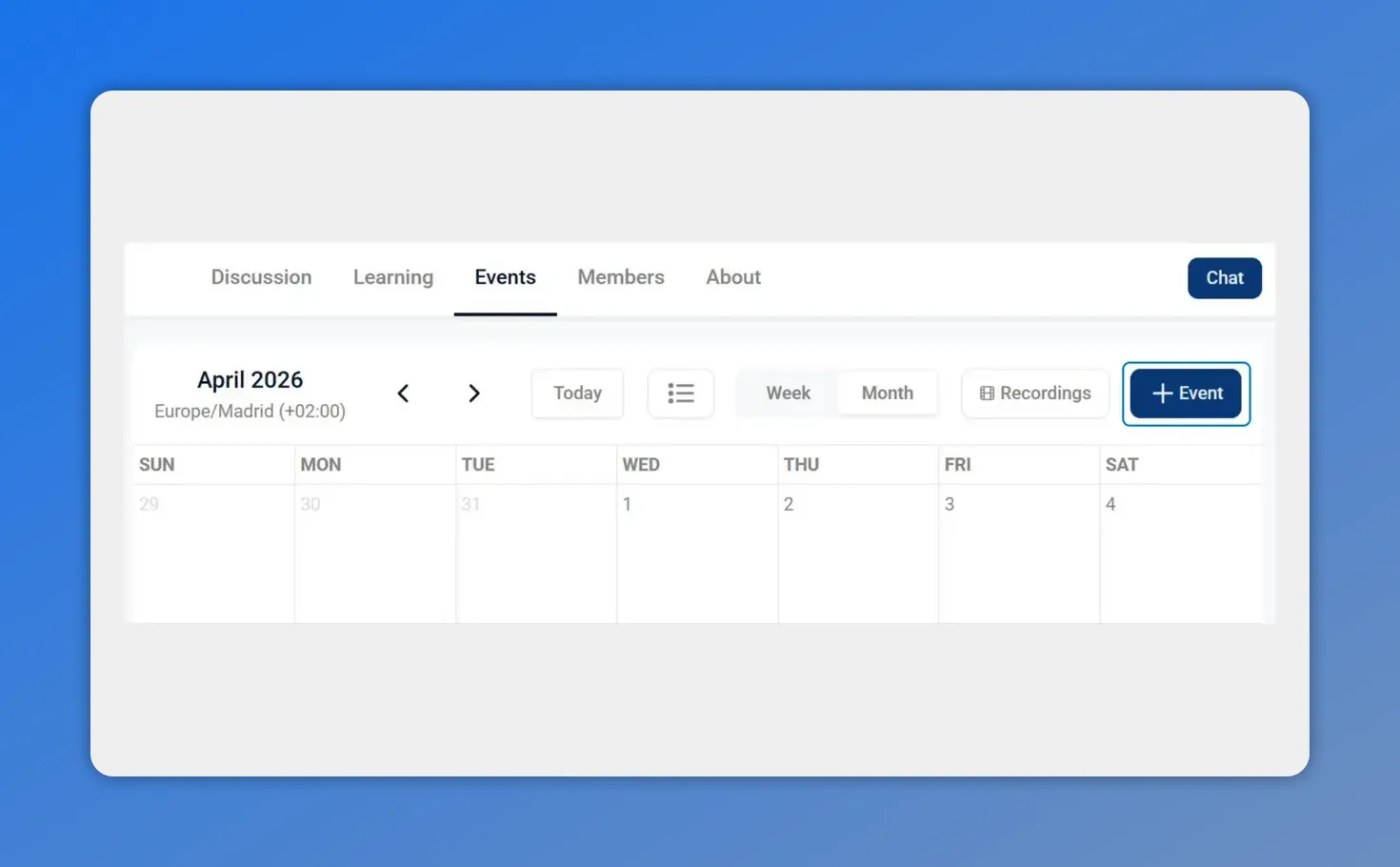
Task: Navigate to previous month with left chevron
Action: pyautogui.click(x=403, y=393)
